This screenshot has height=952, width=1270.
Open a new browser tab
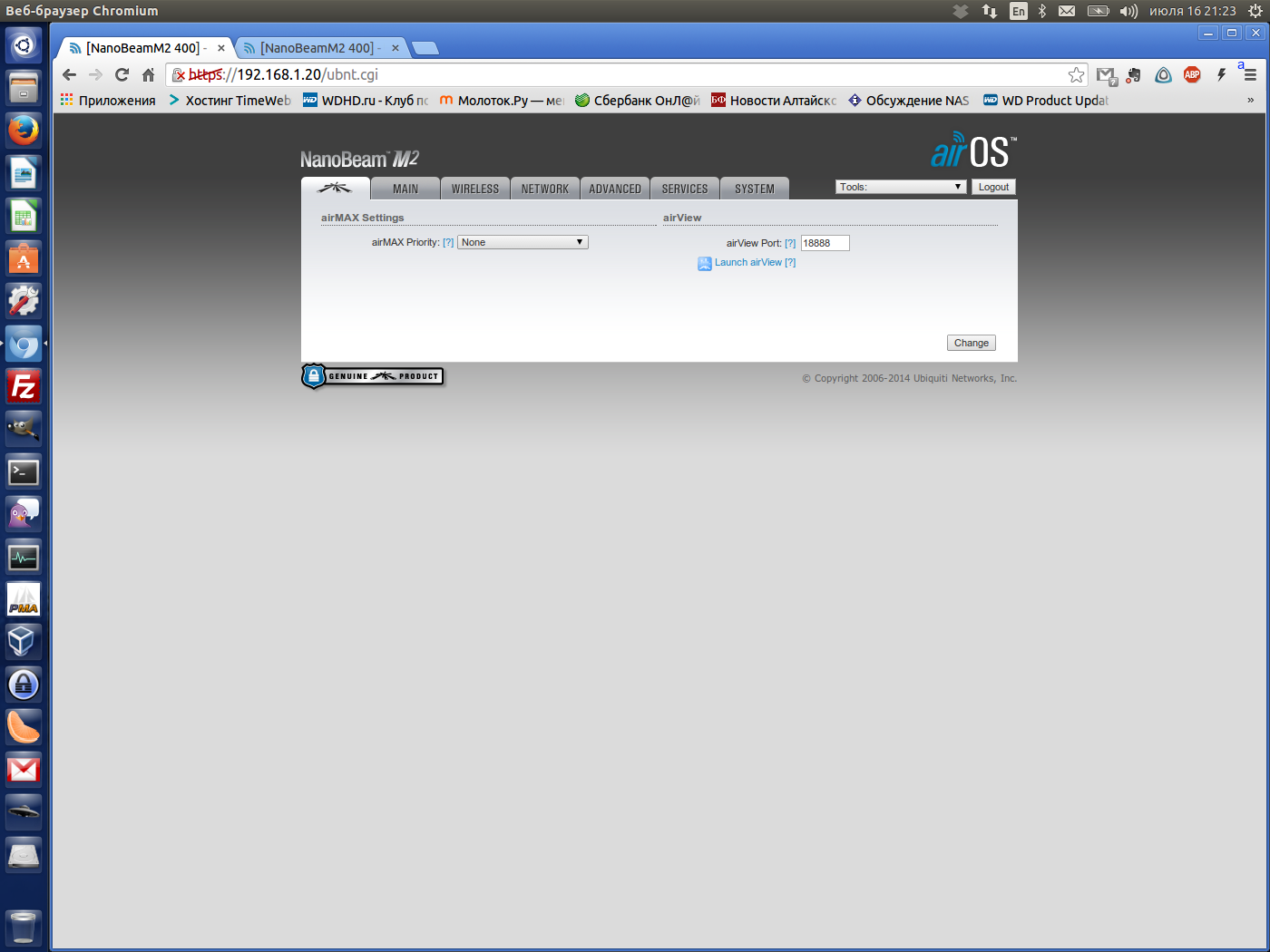pos(425,48)
